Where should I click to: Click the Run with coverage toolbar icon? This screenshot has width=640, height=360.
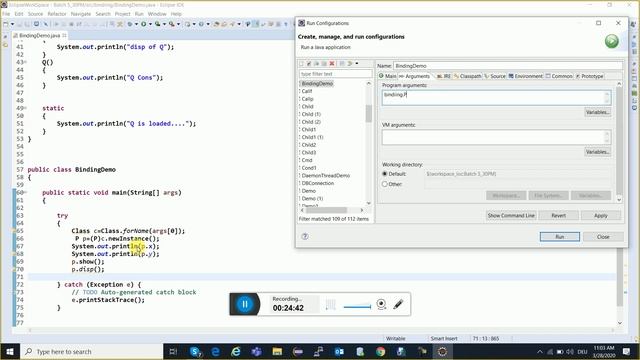coord(158,24)
